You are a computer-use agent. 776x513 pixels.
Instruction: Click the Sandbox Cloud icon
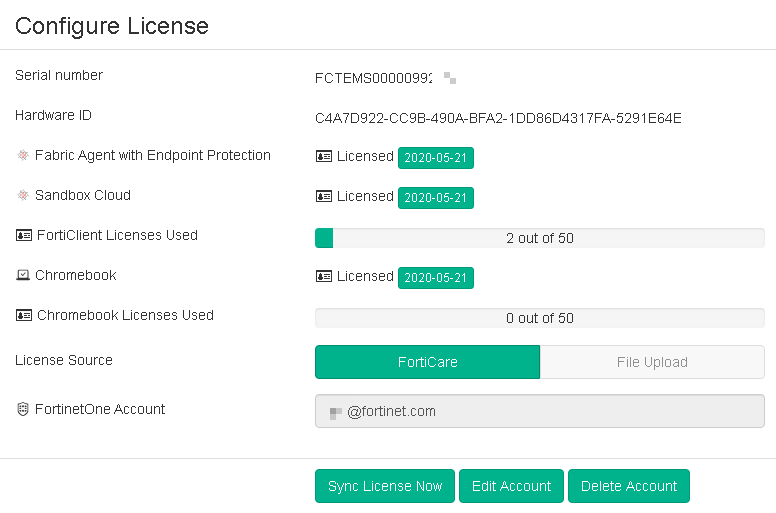click(23, 195)
